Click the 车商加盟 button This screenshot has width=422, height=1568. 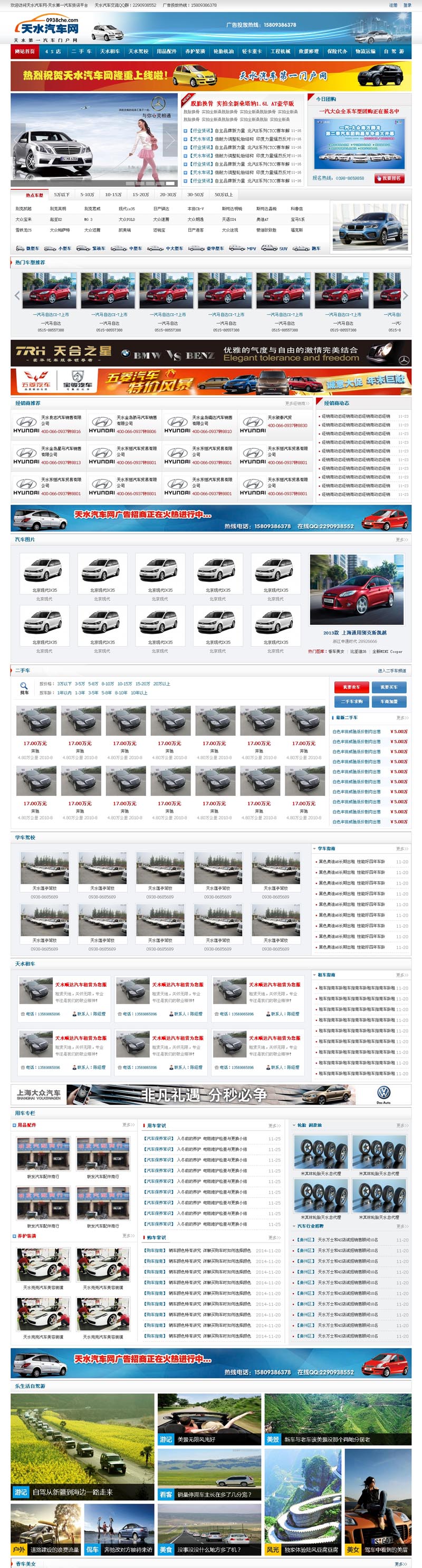point(389,702)
